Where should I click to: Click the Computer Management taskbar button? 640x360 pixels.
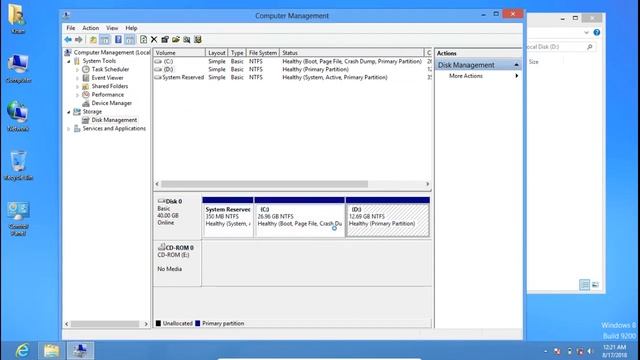point(80,351)
